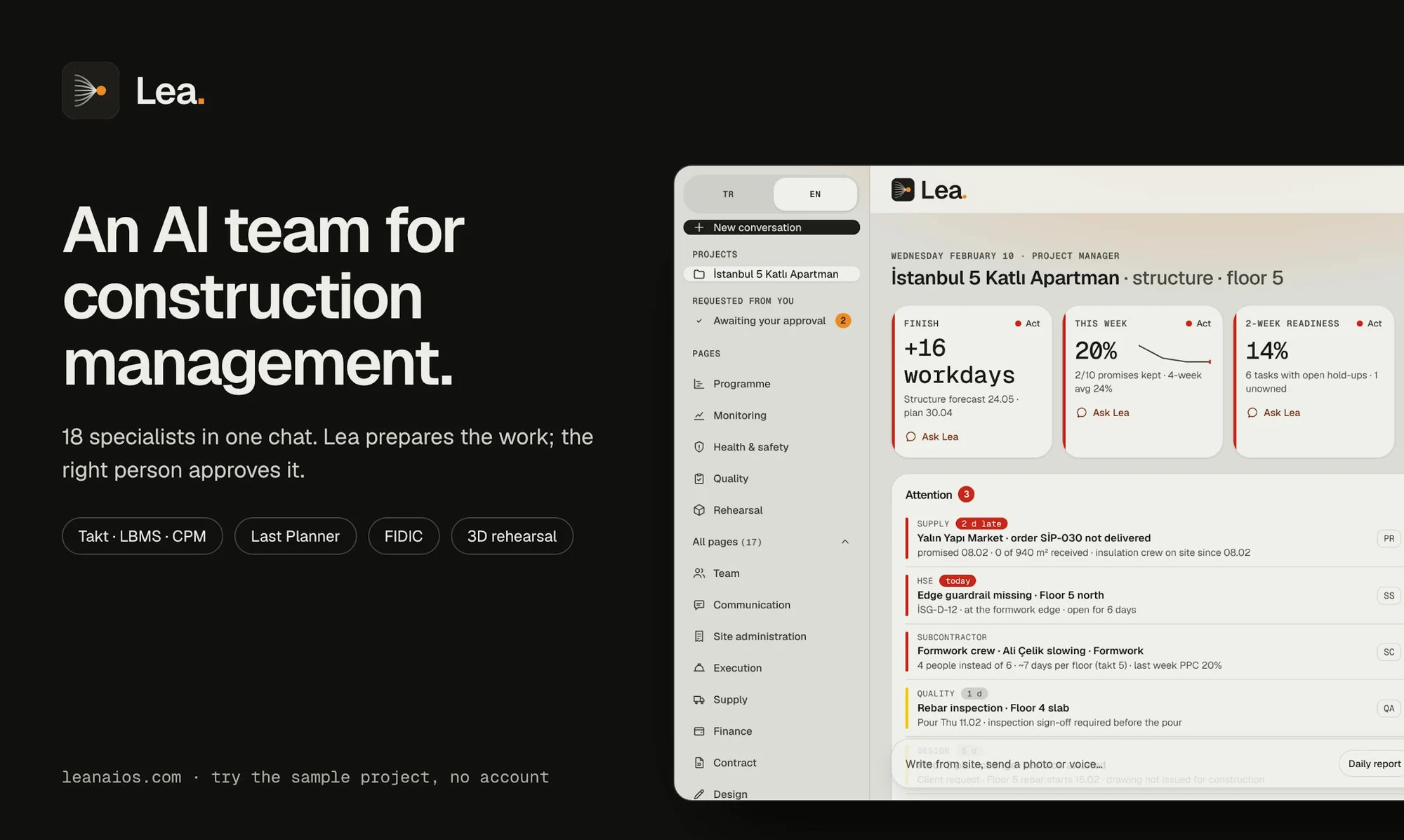Click the Monitoring chart icon
This screenshot has height=840, width=1404.
tap(698, 415)
